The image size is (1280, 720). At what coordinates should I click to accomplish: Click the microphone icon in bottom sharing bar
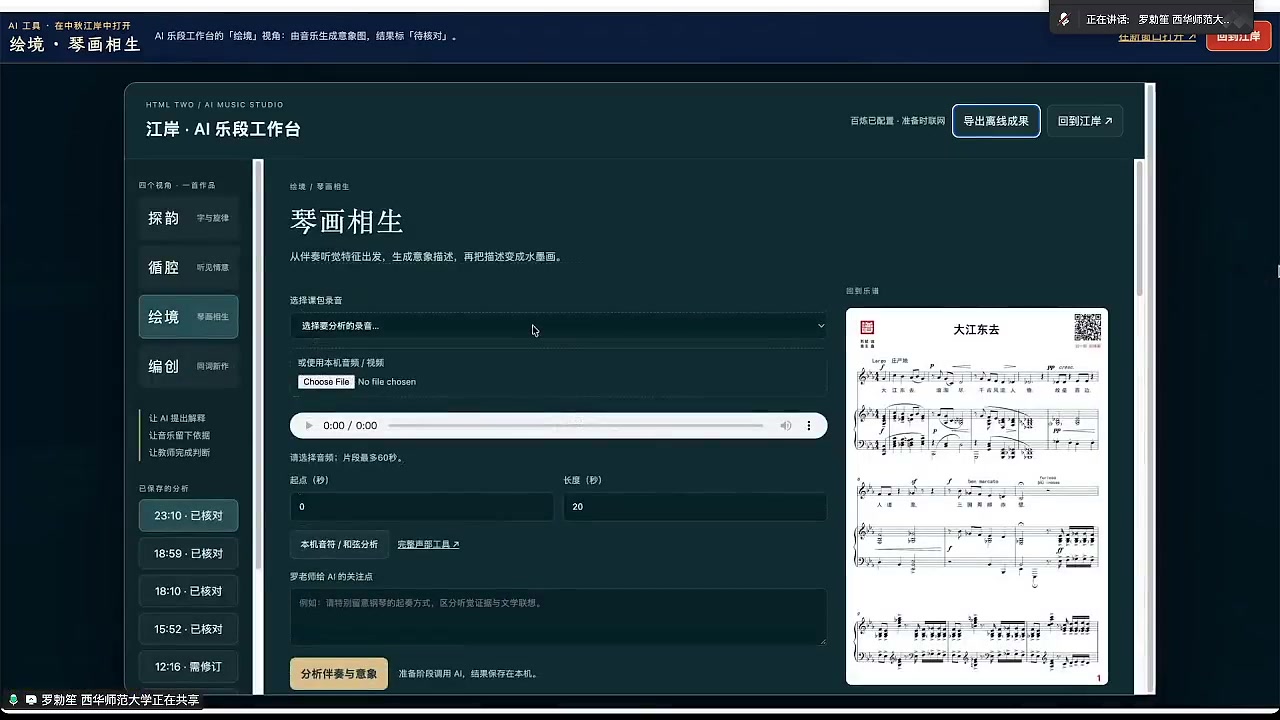click(14, 700)
